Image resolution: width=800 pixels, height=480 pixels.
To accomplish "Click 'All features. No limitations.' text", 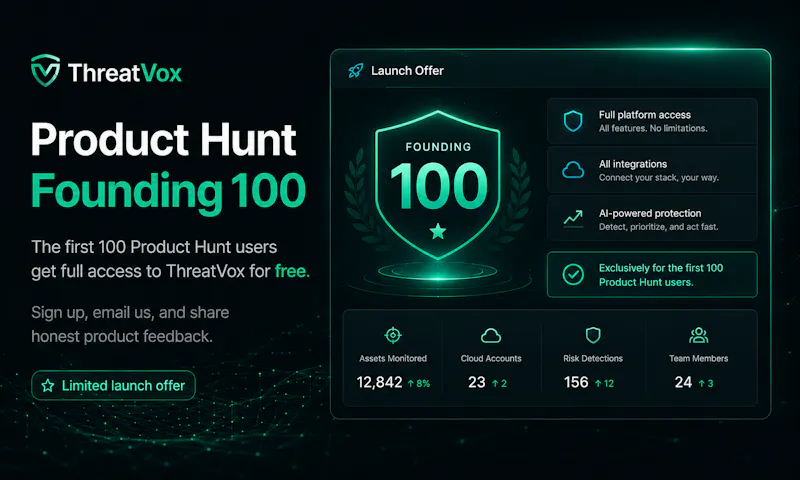I will [653, 129].
